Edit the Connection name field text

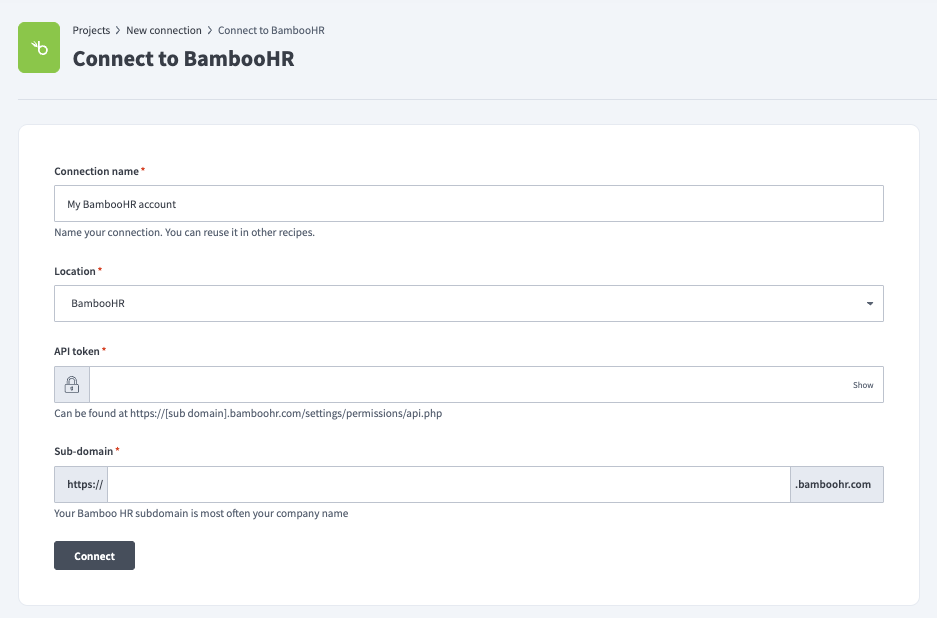pos(469,203)
